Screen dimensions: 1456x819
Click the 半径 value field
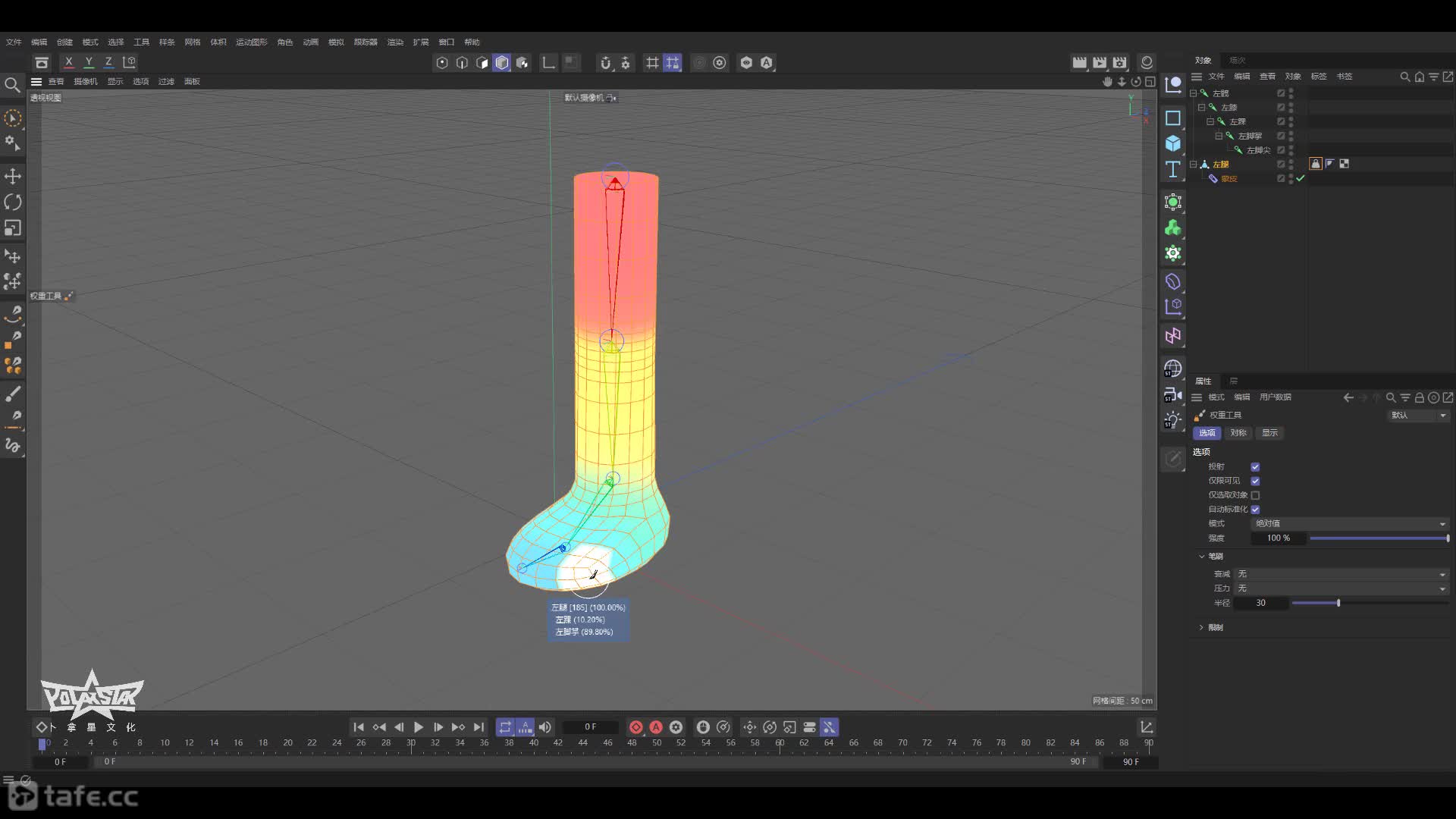[1260, 603]
